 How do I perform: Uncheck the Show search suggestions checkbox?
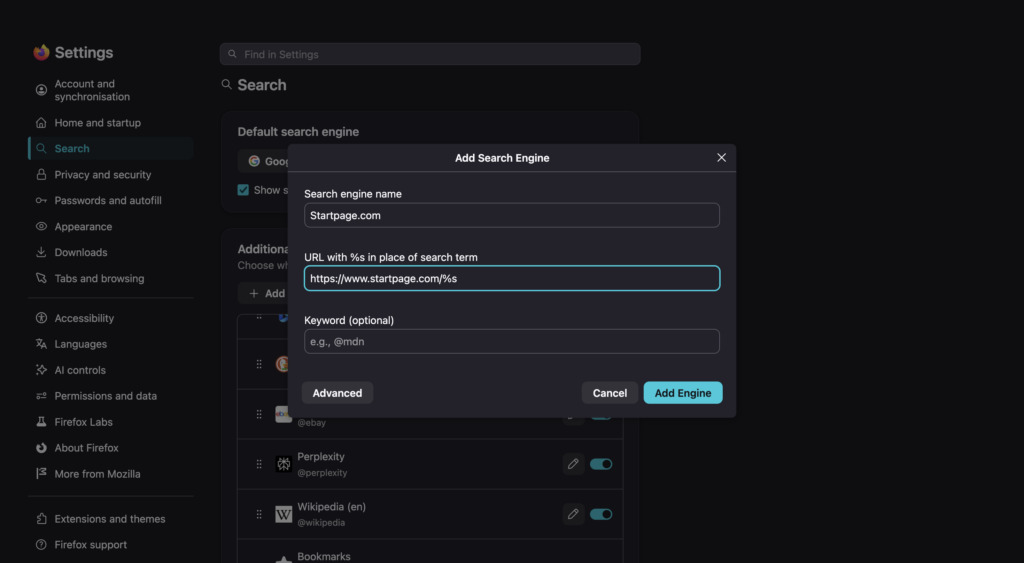click(243, 190)
